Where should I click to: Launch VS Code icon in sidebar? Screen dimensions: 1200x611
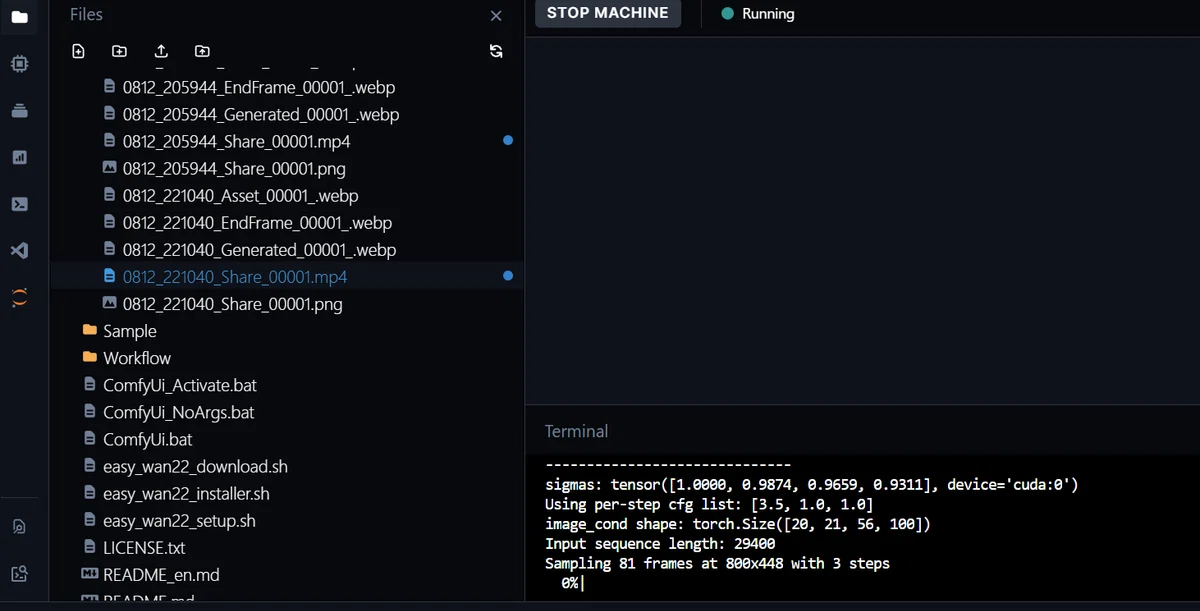[x=19, y=251]
